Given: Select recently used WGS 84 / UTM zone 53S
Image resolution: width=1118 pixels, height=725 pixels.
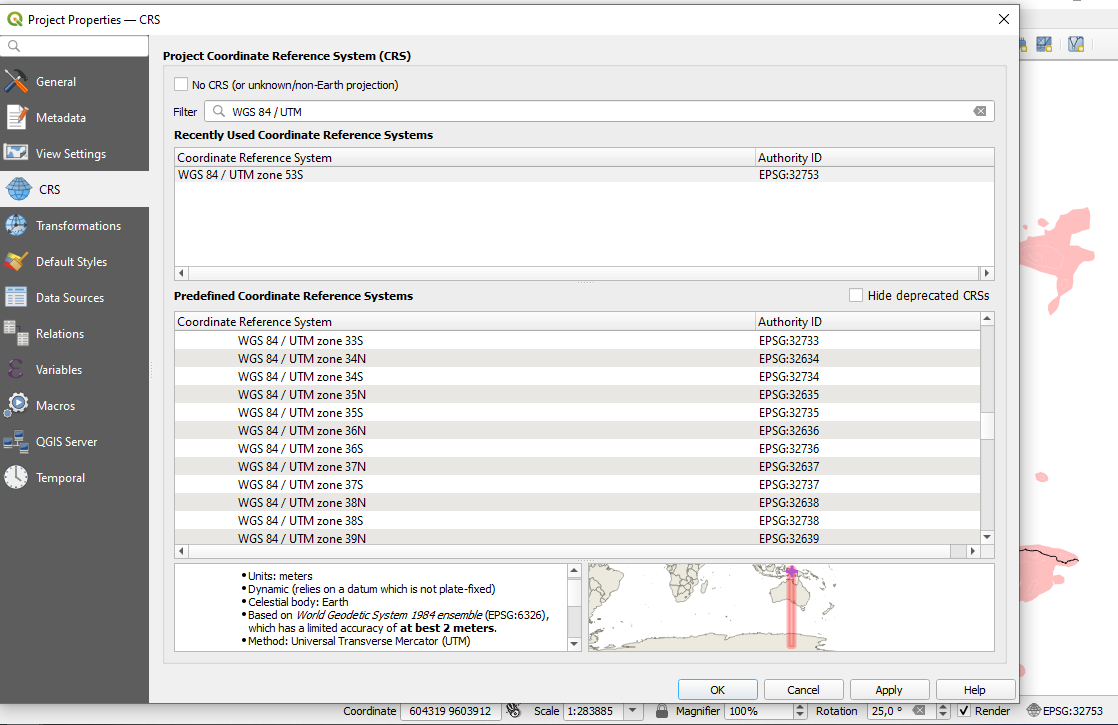Looking at the screenshot, I should coord(584,175).
